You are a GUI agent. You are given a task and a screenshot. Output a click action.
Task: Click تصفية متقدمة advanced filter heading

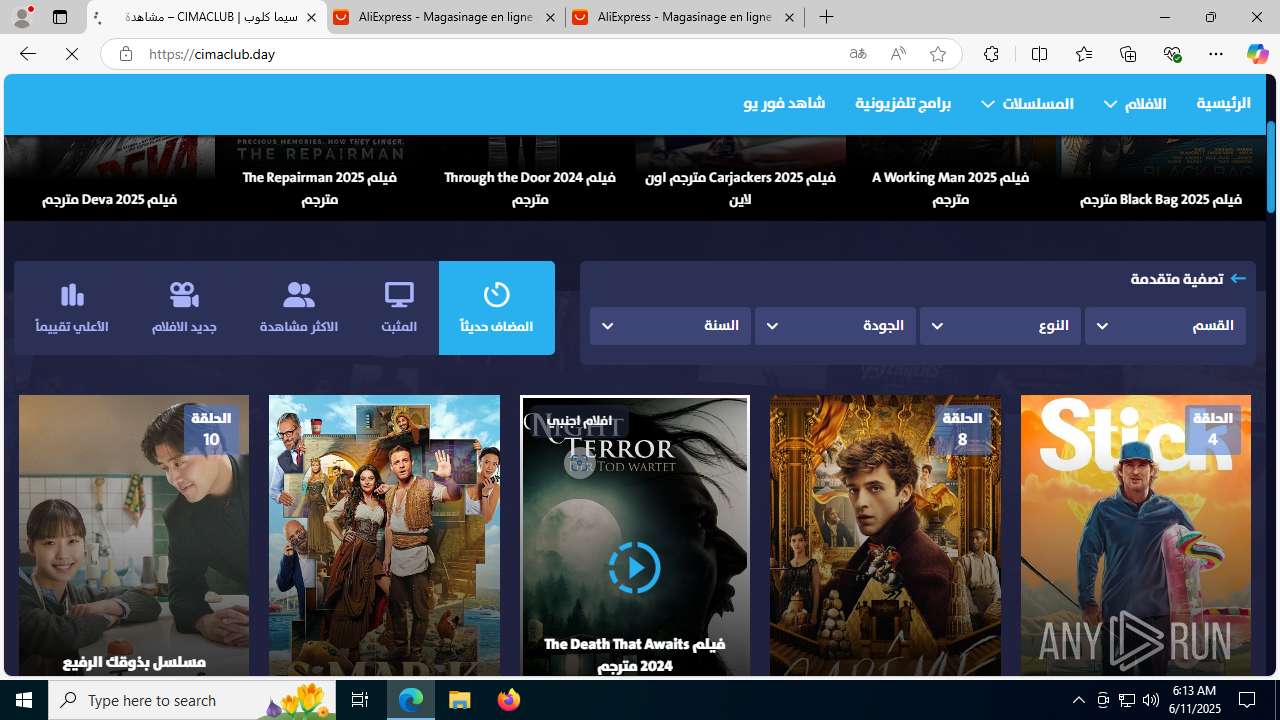(x=1188, y=279)
